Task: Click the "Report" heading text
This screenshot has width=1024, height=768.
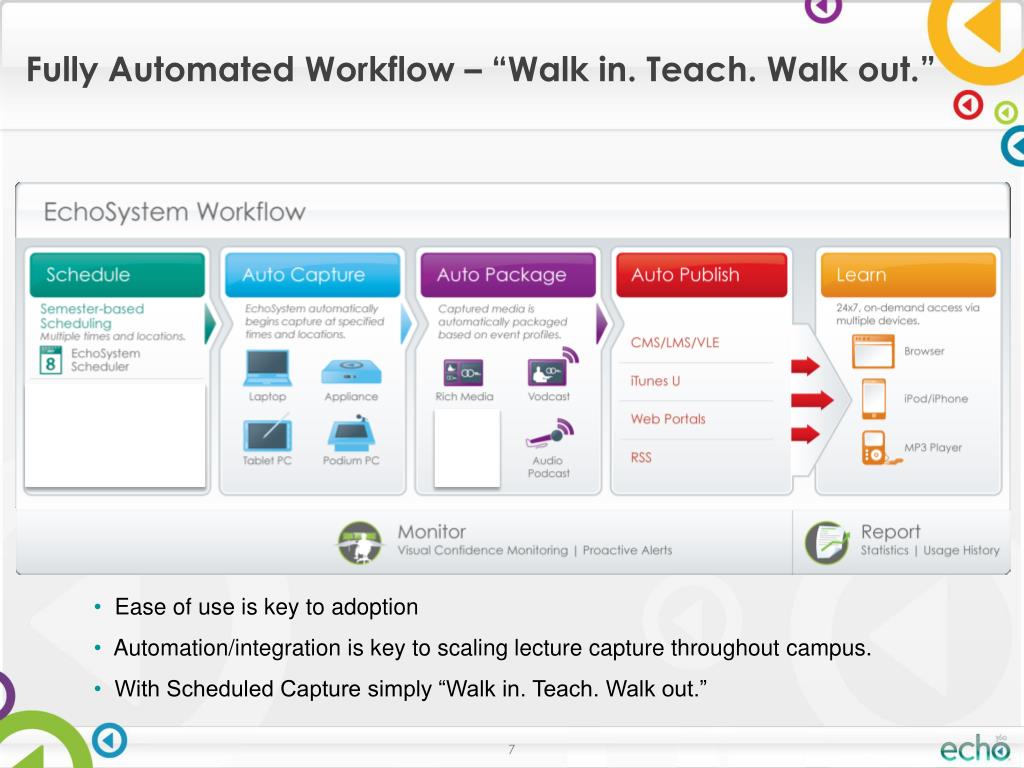Action: click(890, 532)
